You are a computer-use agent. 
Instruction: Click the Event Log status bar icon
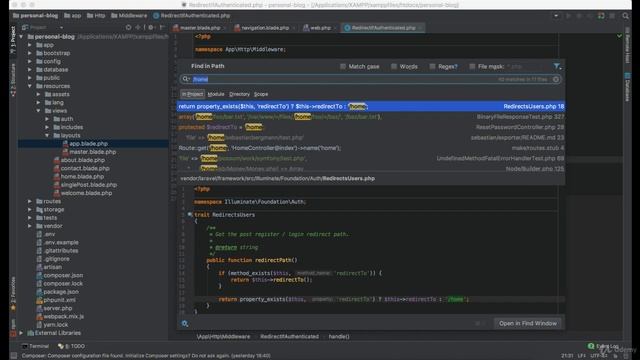tap(603, 346)
